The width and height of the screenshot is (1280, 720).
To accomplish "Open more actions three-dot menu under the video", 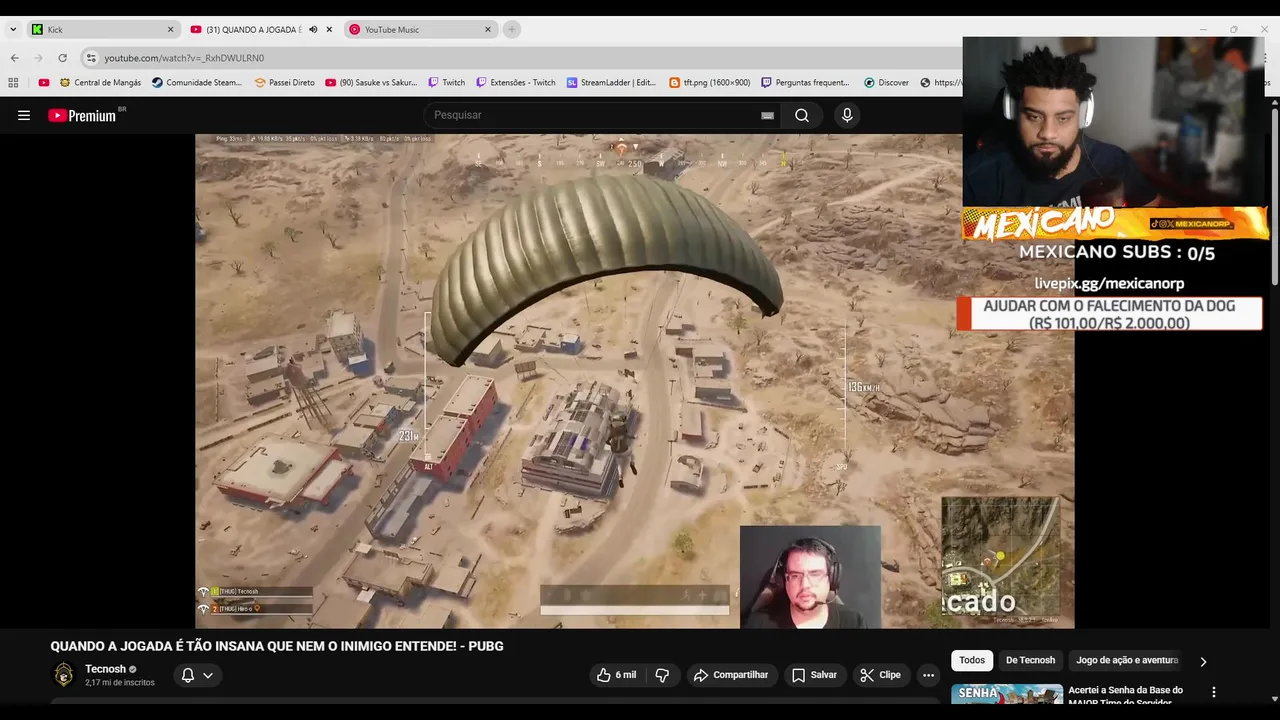I will pos(928,675).
